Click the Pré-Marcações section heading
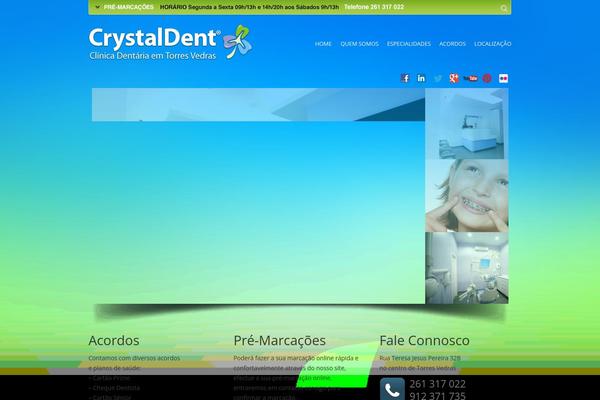 pos(280,340)
